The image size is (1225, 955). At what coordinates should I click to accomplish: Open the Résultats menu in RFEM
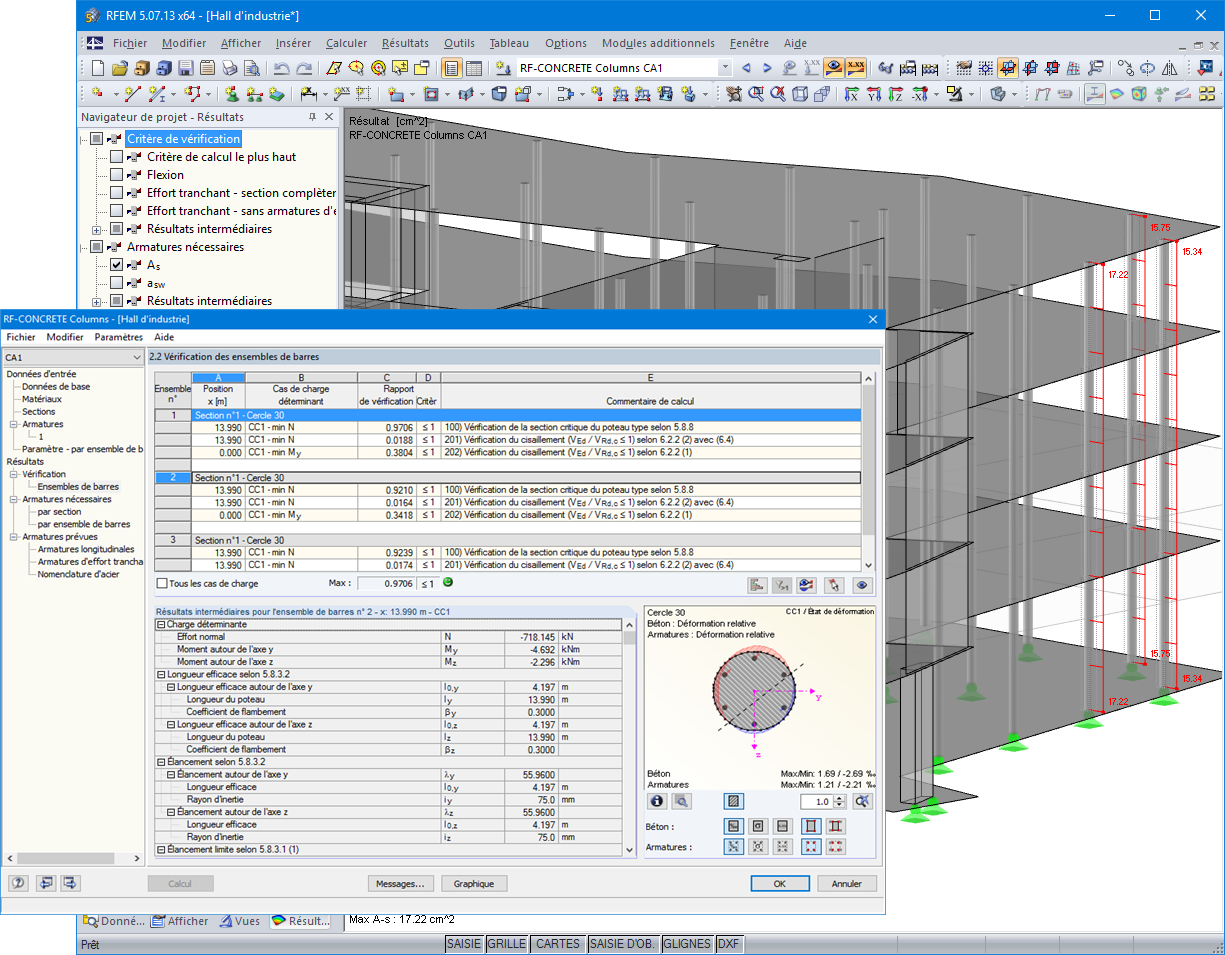[405, 43]
